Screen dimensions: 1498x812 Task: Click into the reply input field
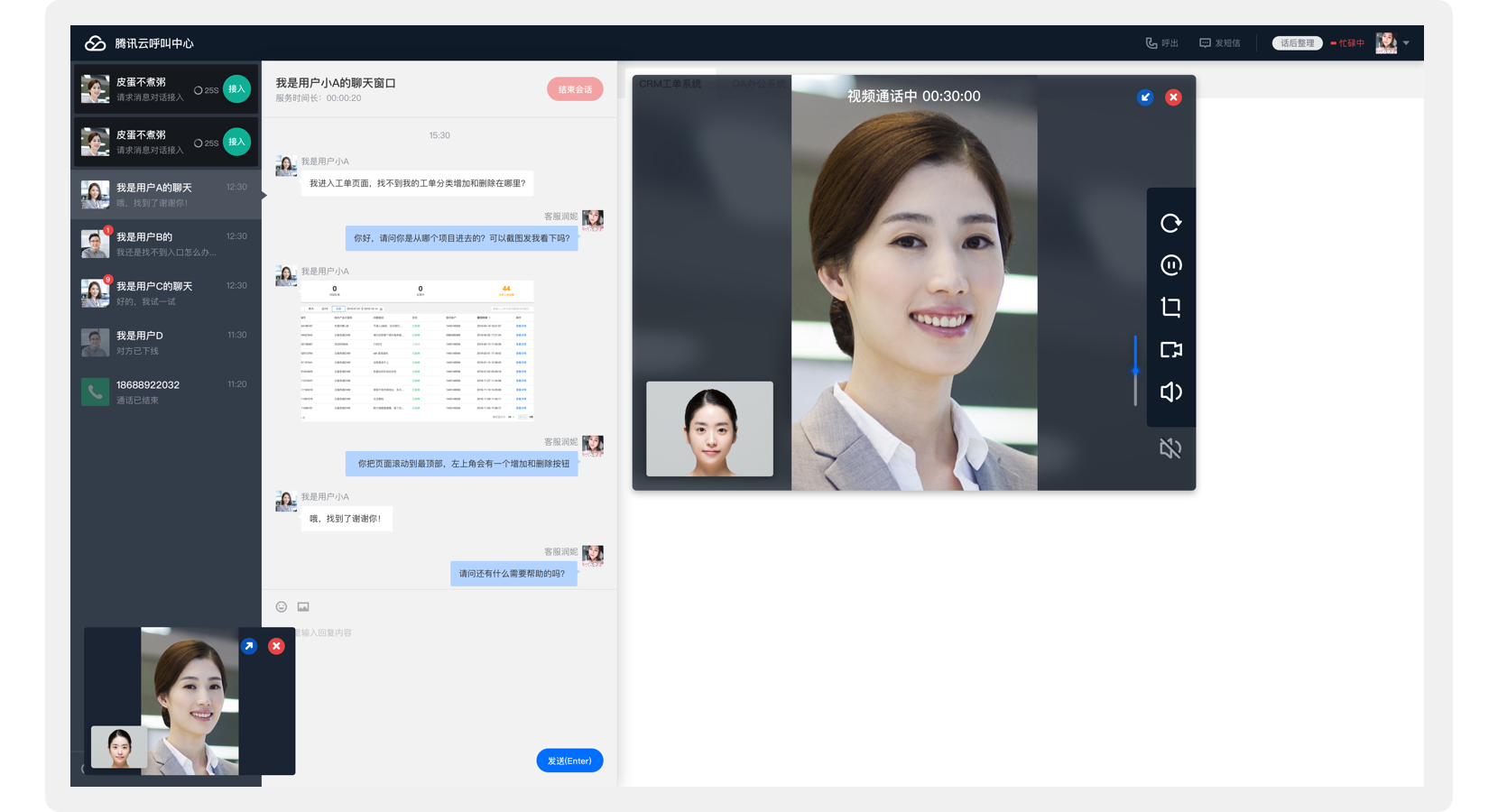pyautogui.click(x=439, y=681)
